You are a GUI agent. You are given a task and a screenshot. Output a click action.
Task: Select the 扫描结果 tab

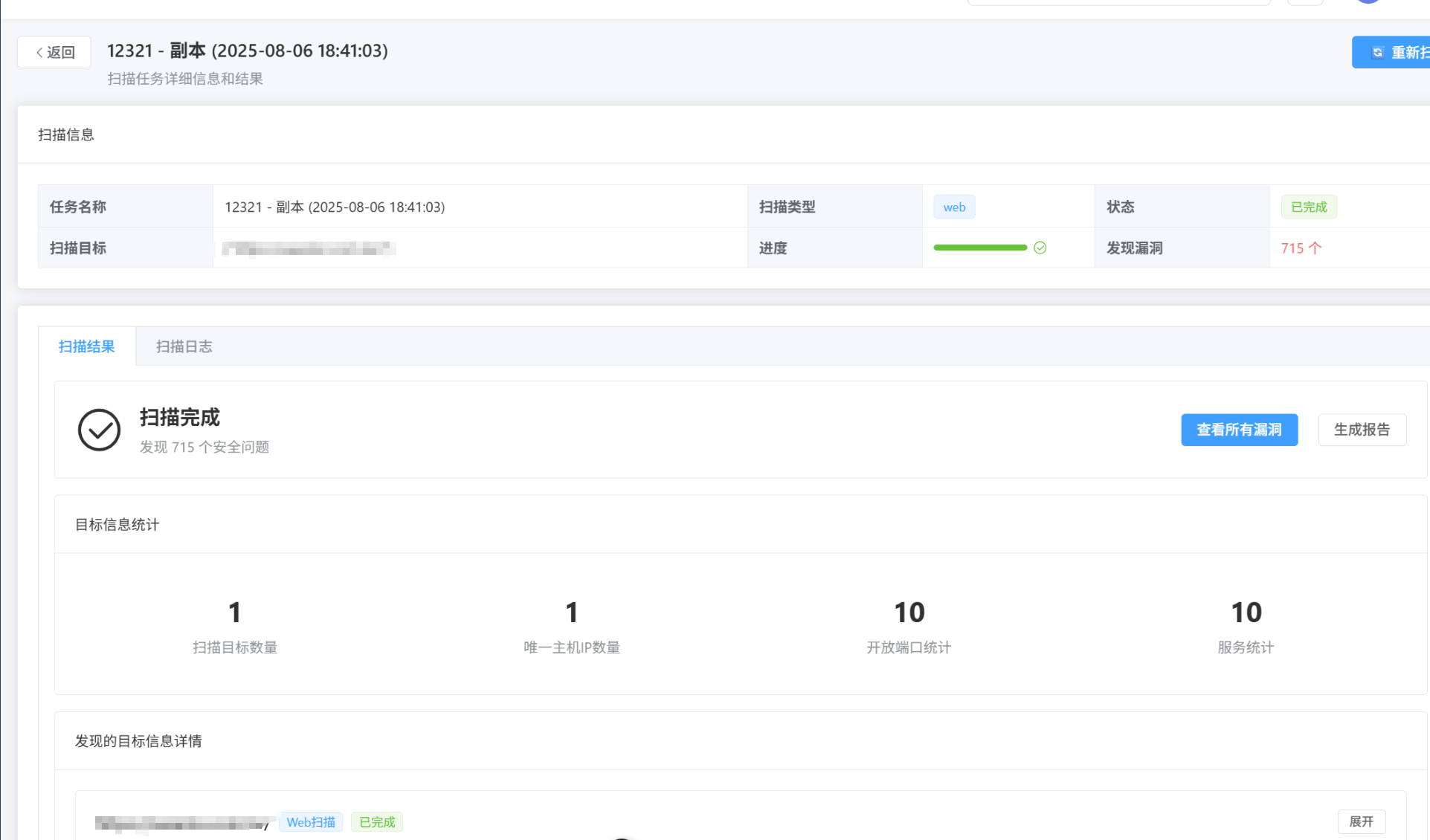[87, 346]
